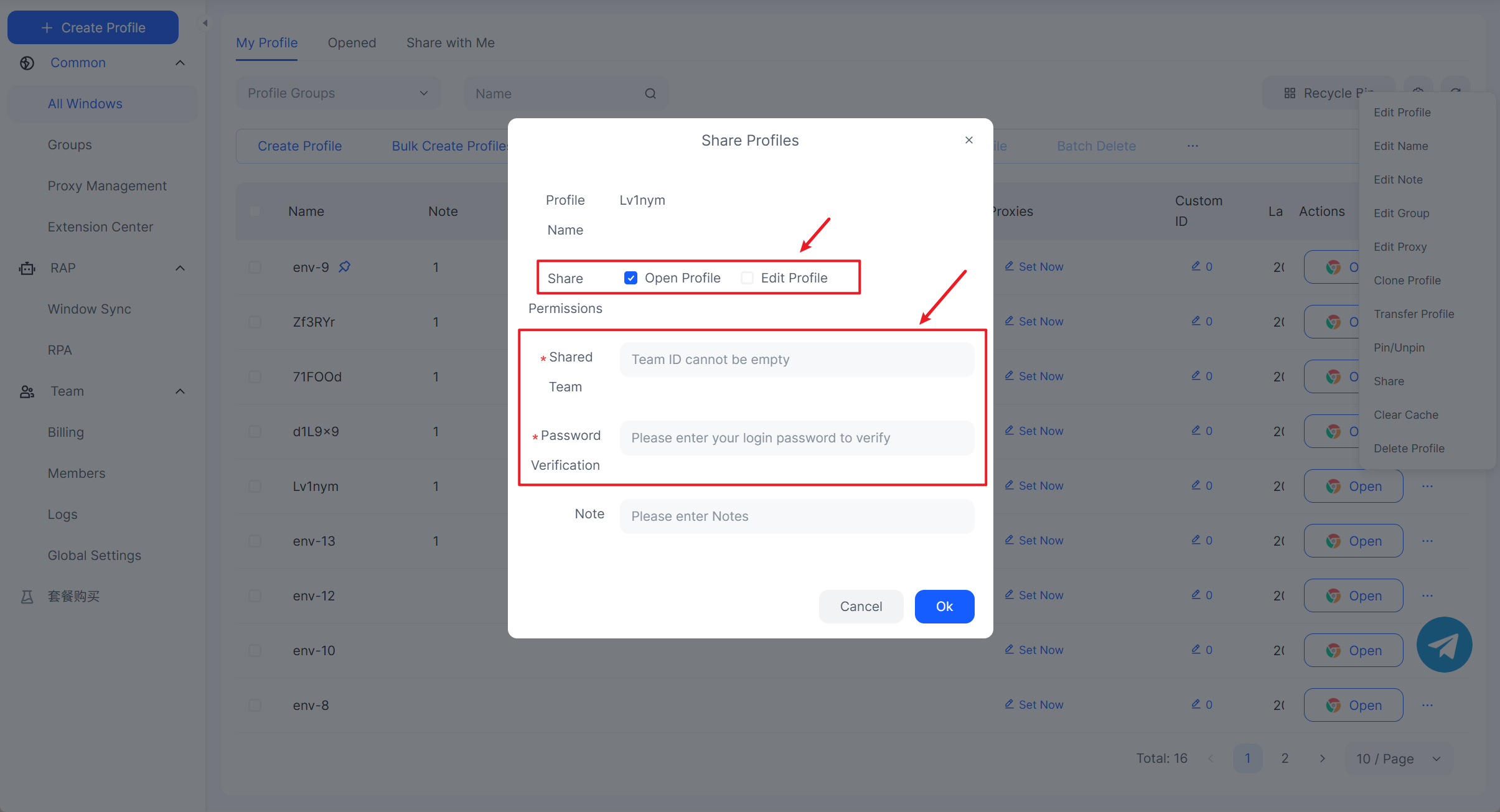
Task: Collapse the RAP sidebar section
Action: pos(180,268)
